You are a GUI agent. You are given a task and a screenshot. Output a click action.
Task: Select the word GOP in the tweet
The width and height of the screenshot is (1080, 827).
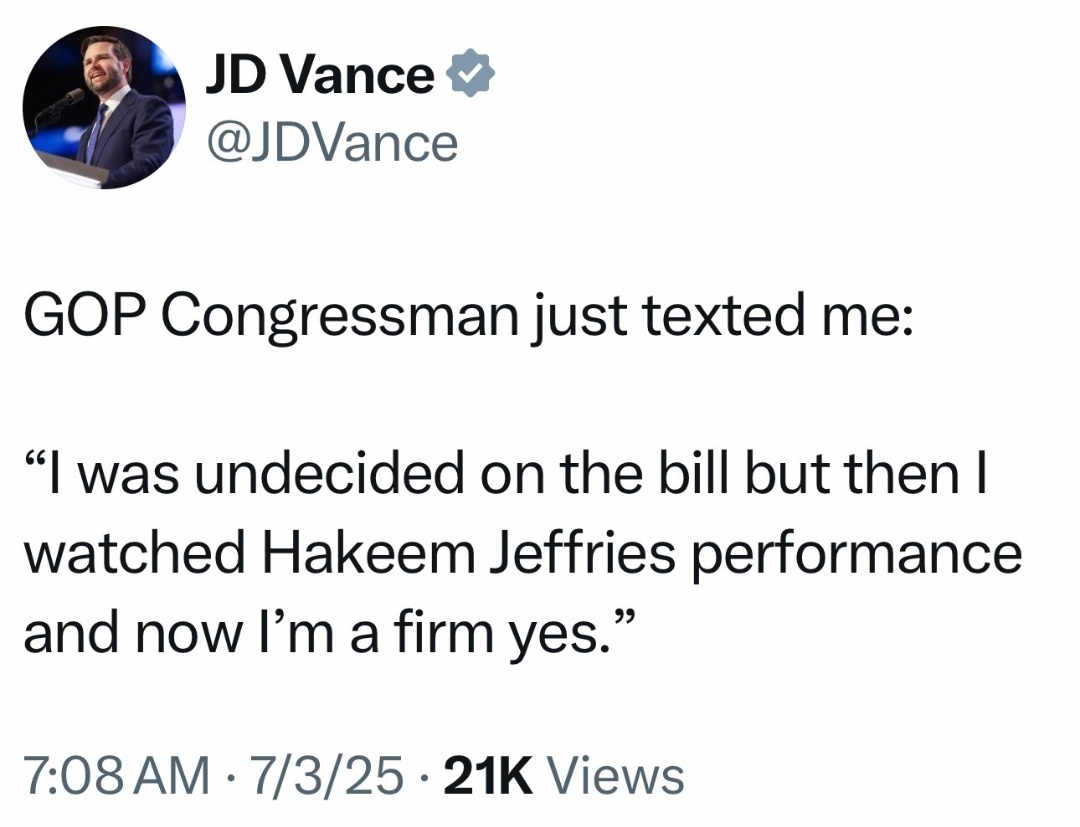[x=85, y=317]
